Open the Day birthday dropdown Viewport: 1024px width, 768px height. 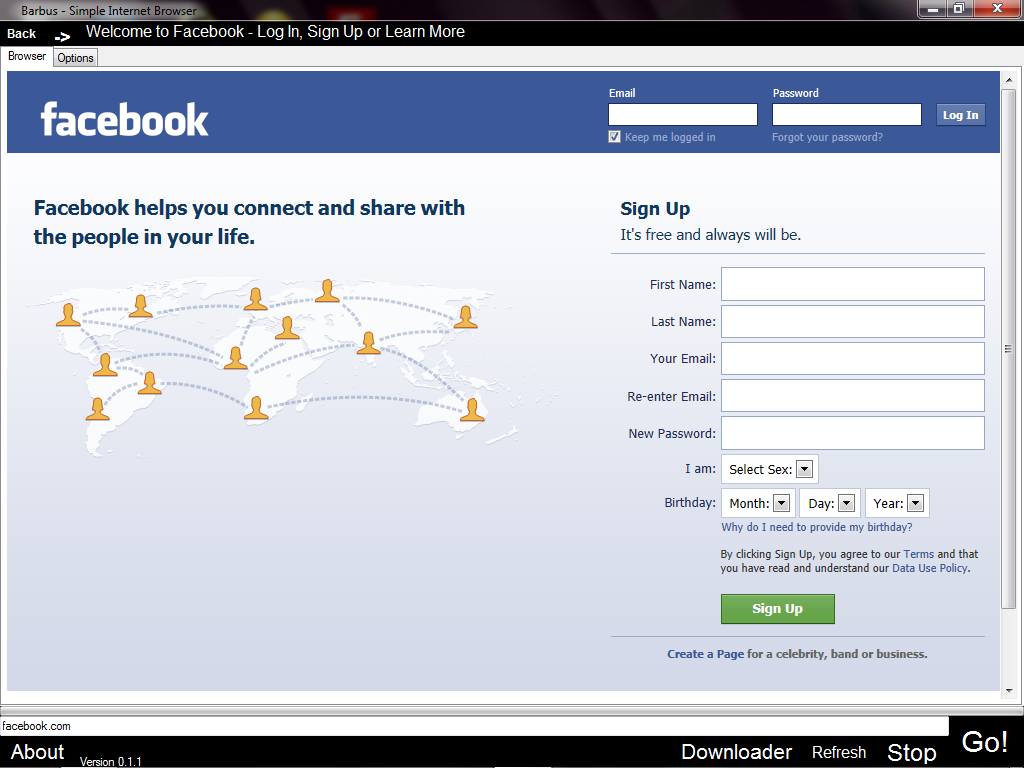(x=846, y=503)
